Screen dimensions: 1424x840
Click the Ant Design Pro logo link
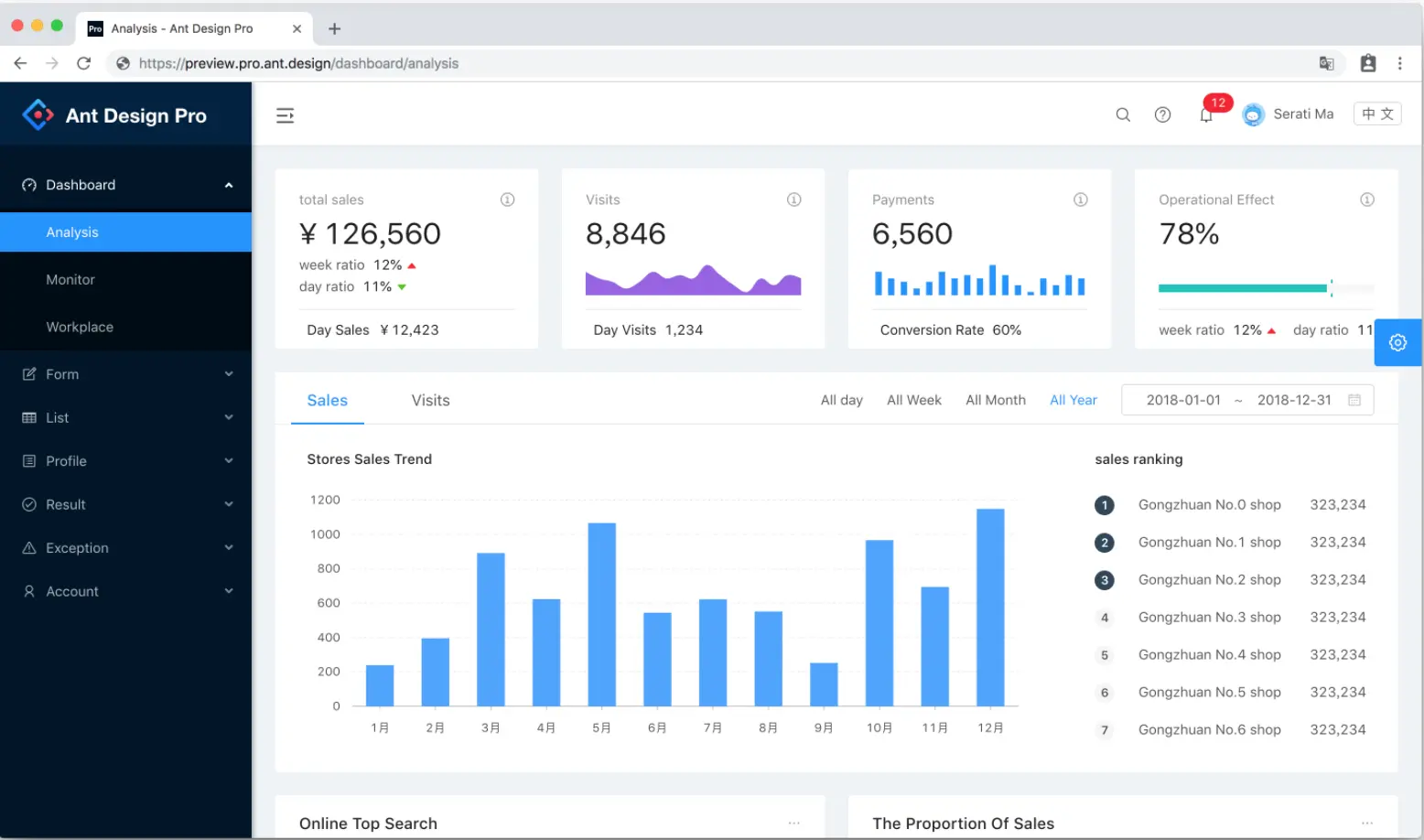114,115
